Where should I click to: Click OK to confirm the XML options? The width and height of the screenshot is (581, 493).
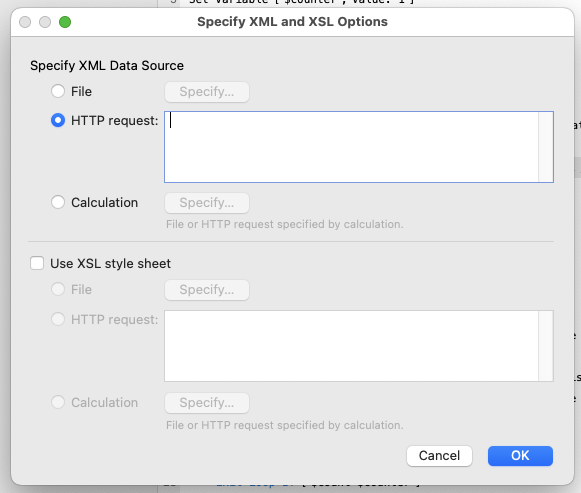coord(520,456)
